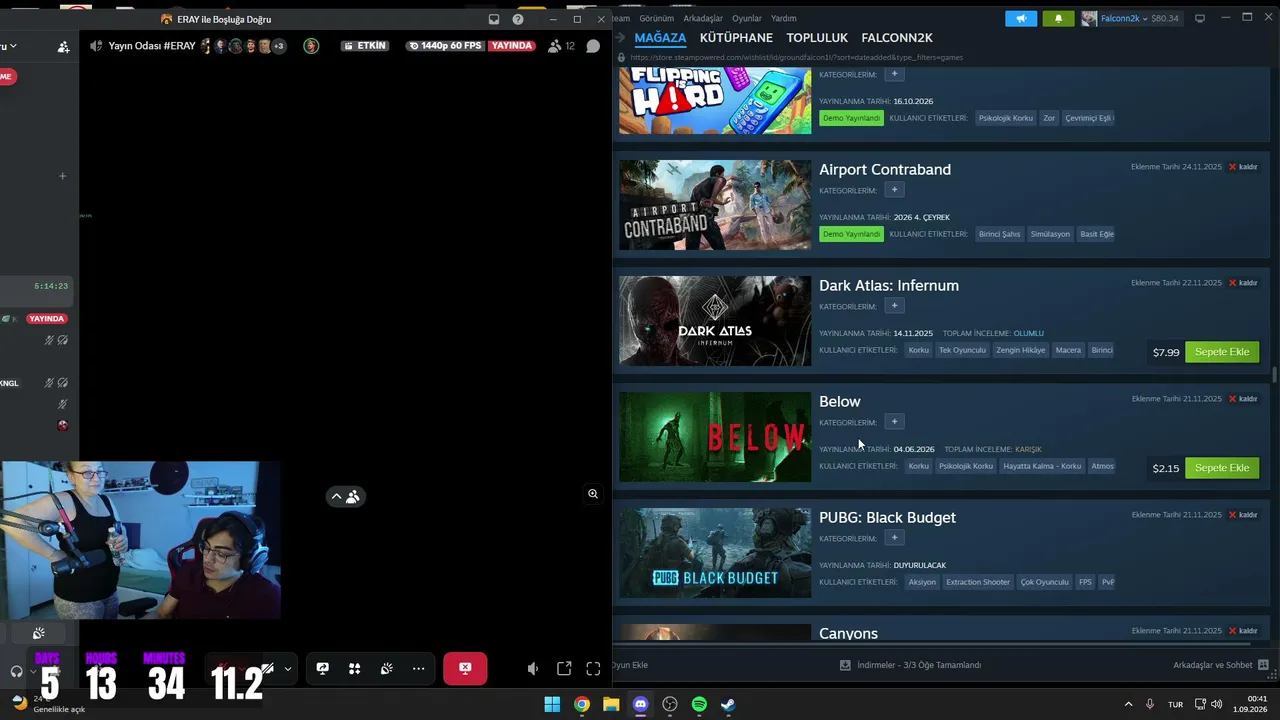Click the Dark Atlas: Infernum cover image
Image resolution: width=1280 pixels, height=720 pixels.
pos(715,321)
